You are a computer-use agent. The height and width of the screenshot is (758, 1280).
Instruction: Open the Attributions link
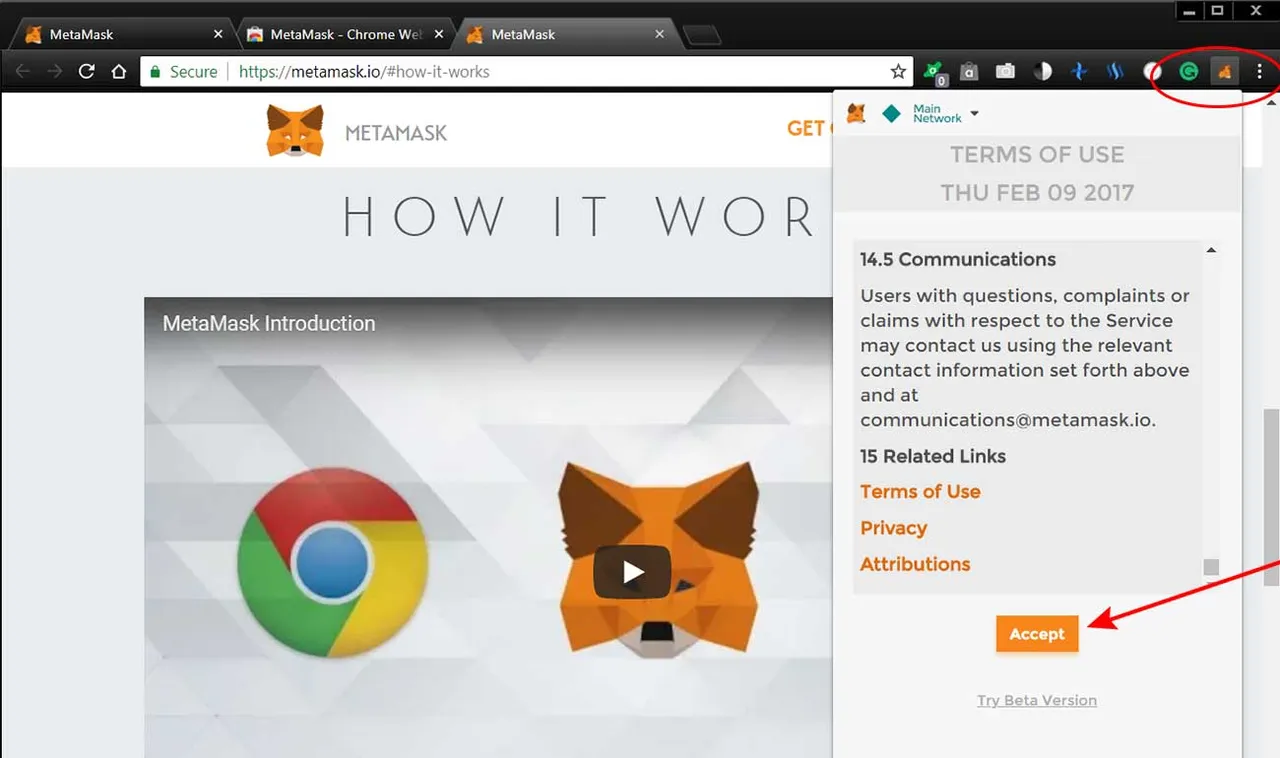[x=915, y=564]
